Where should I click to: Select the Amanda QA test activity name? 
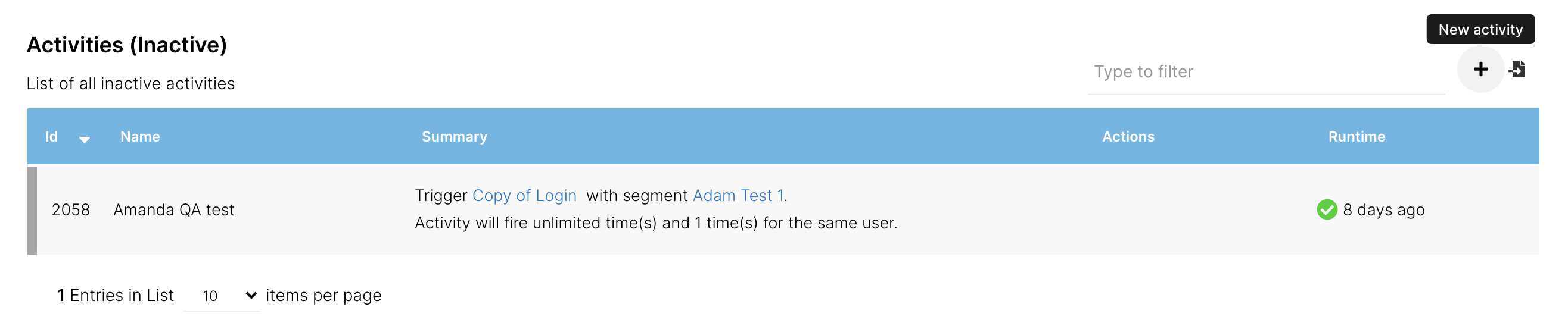(173, 210)
